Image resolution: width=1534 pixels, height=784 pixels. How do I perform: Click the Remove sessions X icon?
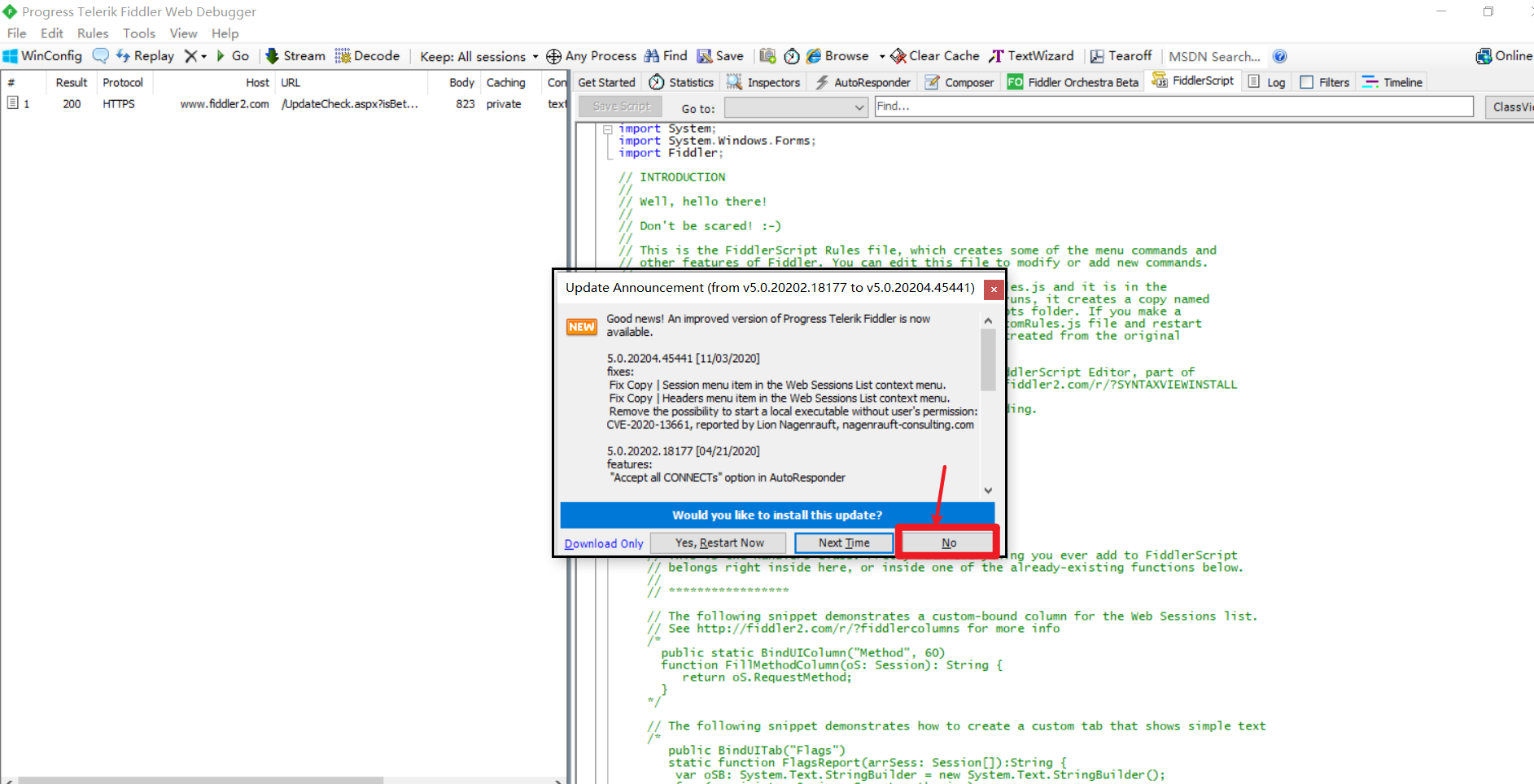click(x=190, y=56)
